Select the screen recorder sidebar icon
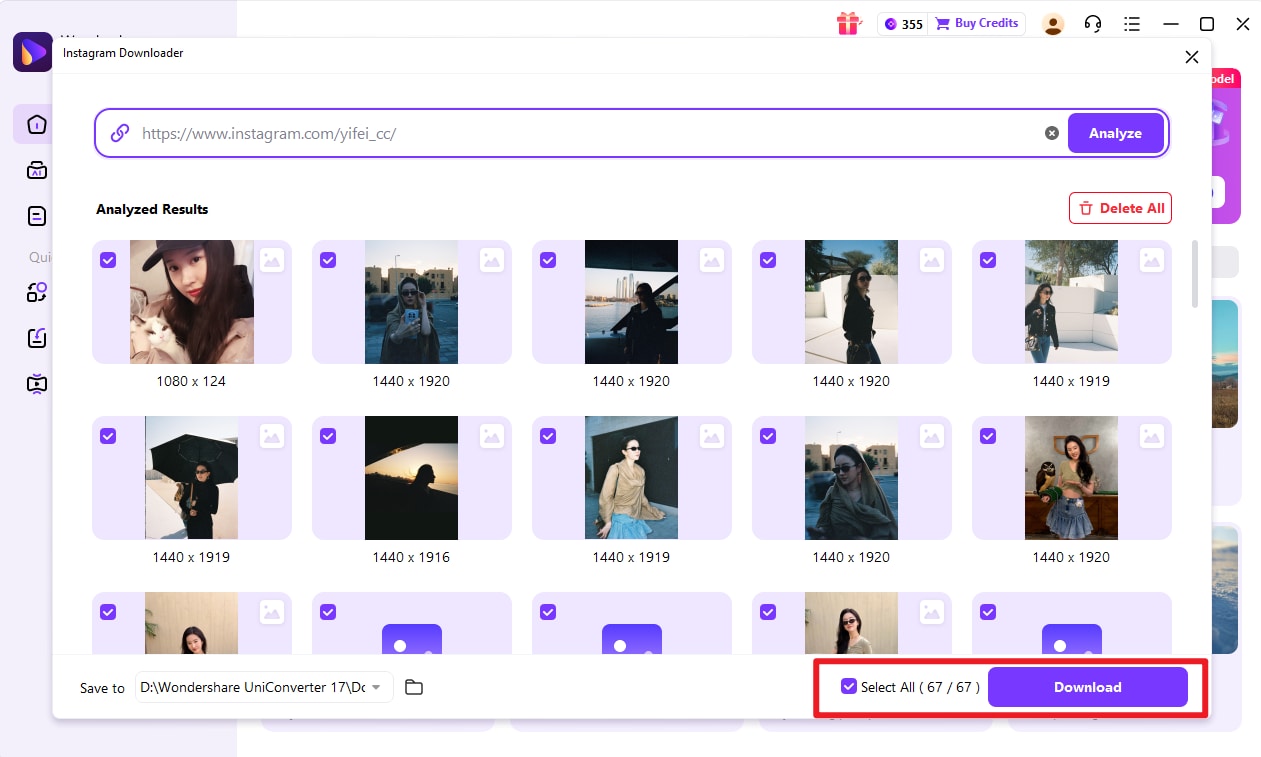Viewport: 1261px width, 757px height. 35,383
